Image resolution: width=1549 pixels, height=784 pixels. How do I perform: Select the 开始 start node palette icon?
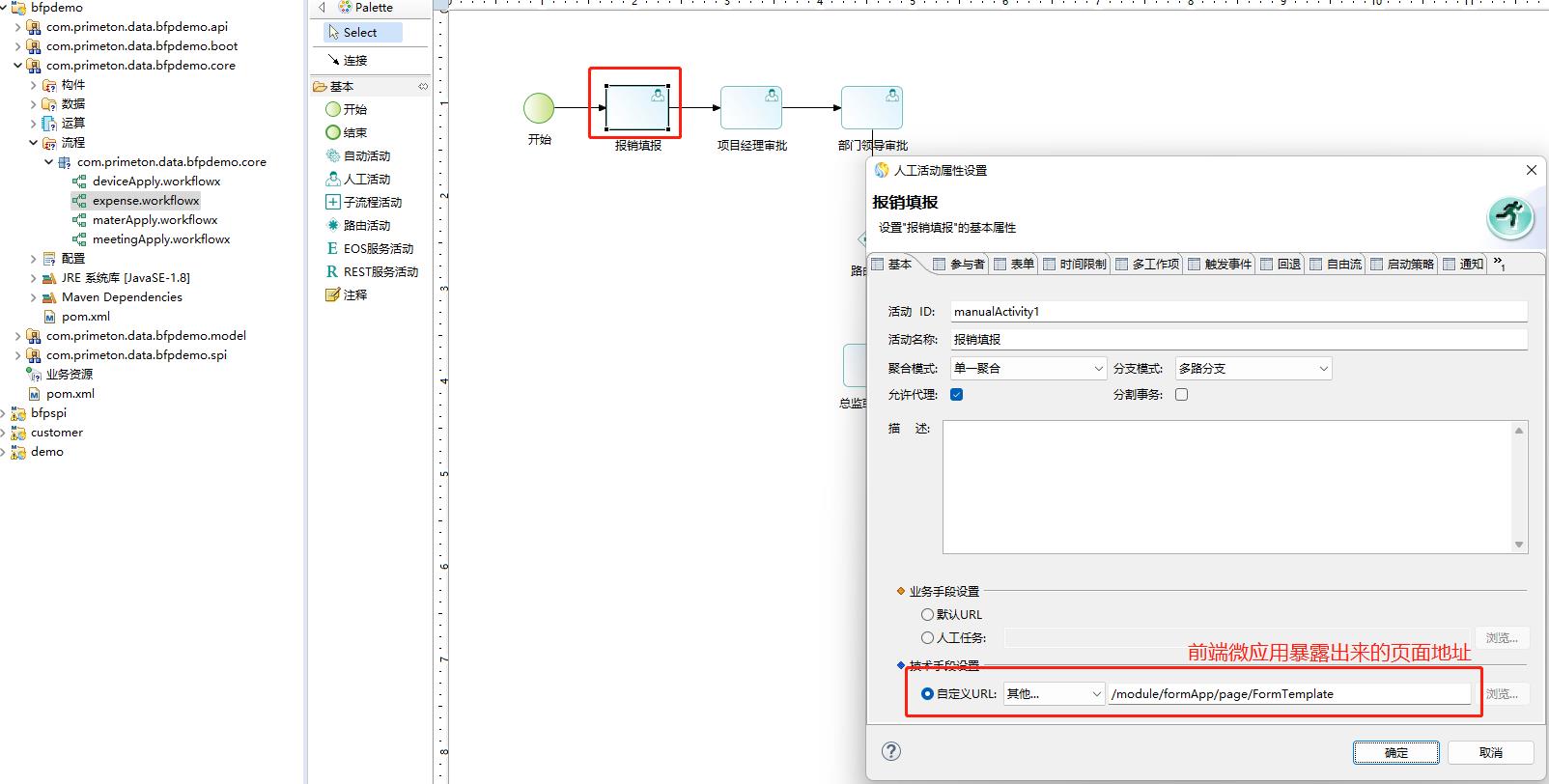(x=333, y=109)
